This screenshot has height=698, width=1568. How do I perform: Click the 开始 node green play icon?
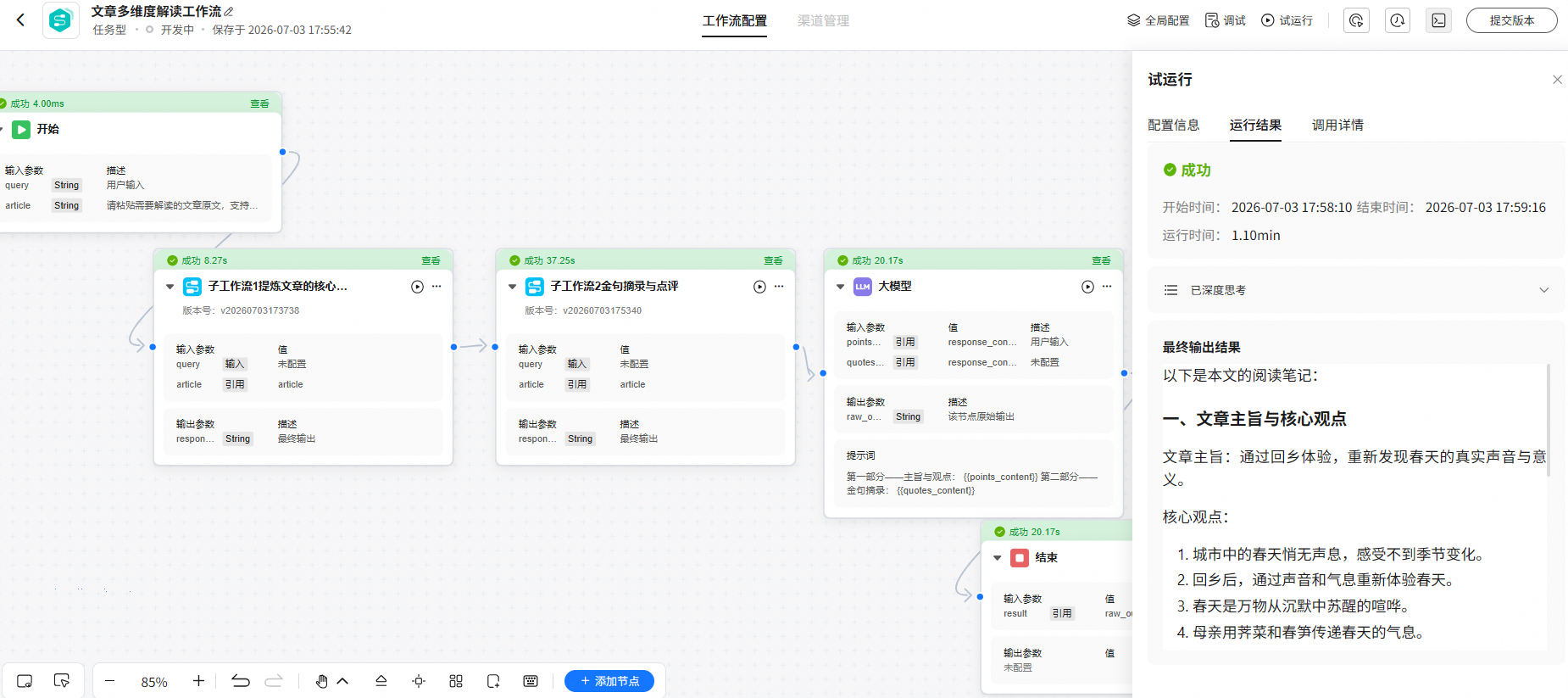pyautogui.click(x=21, y=129)
